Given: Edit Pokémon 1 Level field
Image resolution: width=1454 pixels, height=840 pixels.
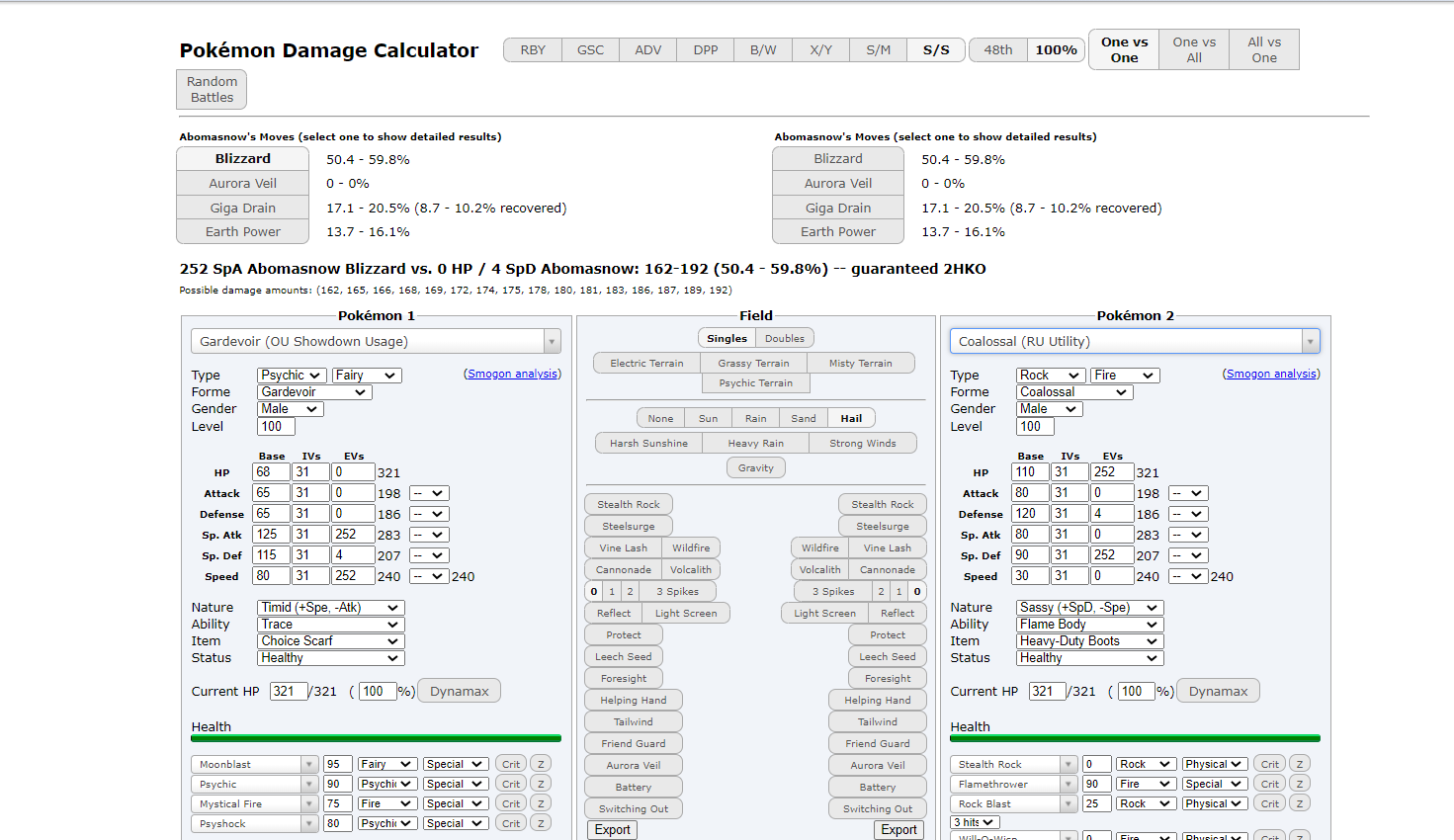Looking at the screenshot, I should [x=276, y=427].
